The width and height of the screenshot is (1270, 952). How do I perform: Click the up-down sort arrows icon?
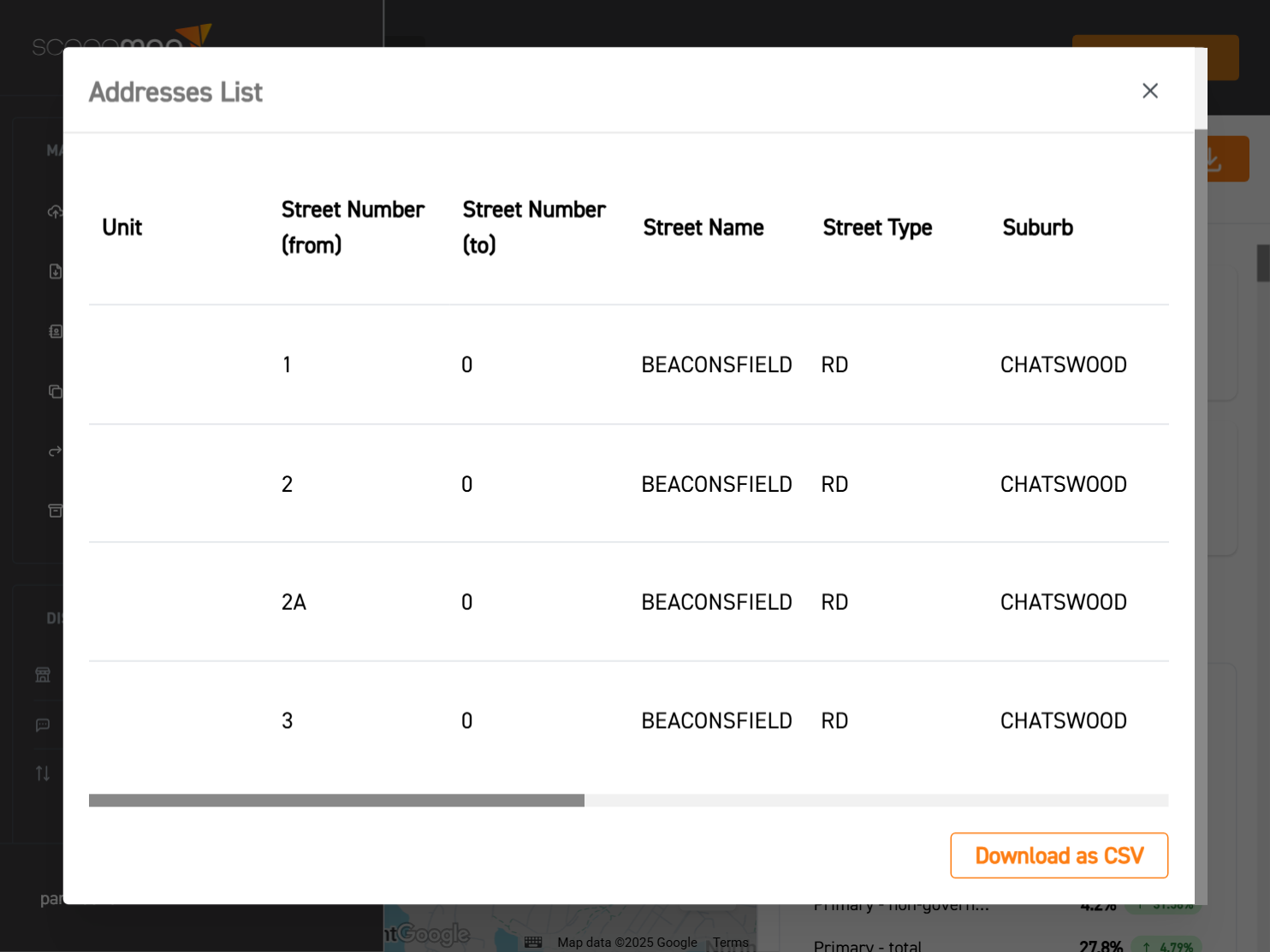pyautogui.click(x=43, y=773)
